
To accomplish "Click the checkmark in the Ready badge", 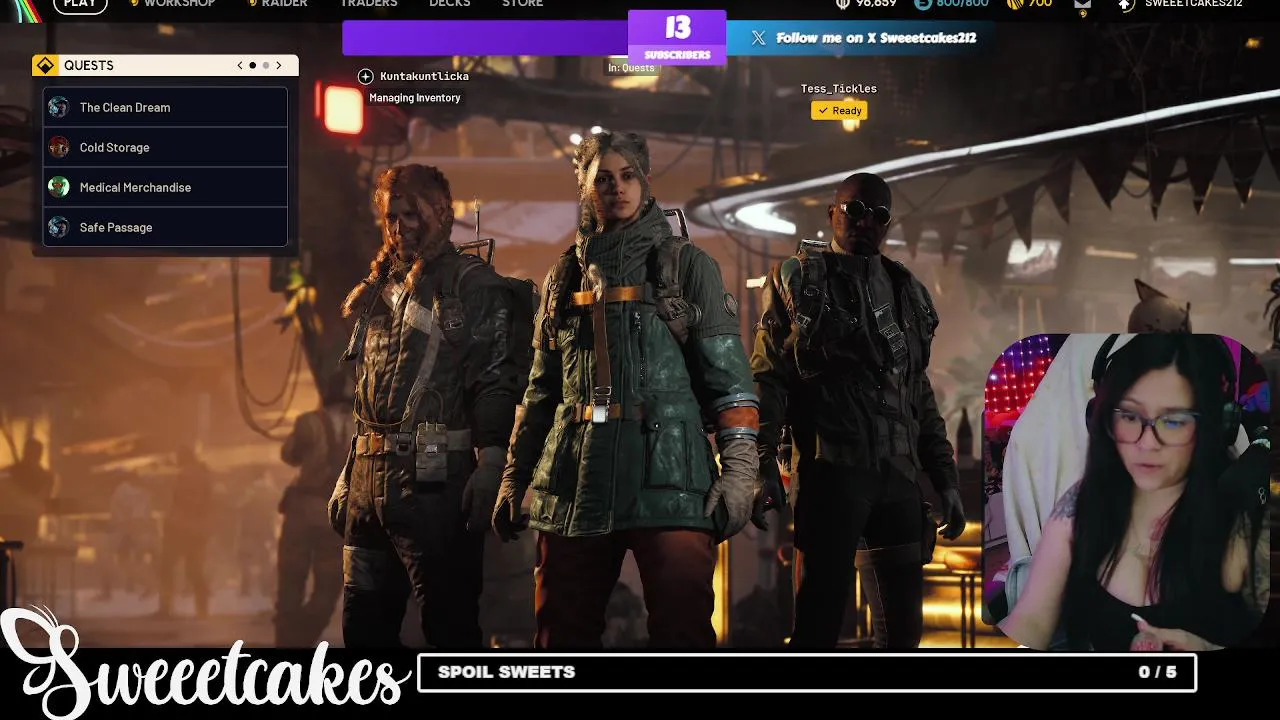I will pos(823,111).
